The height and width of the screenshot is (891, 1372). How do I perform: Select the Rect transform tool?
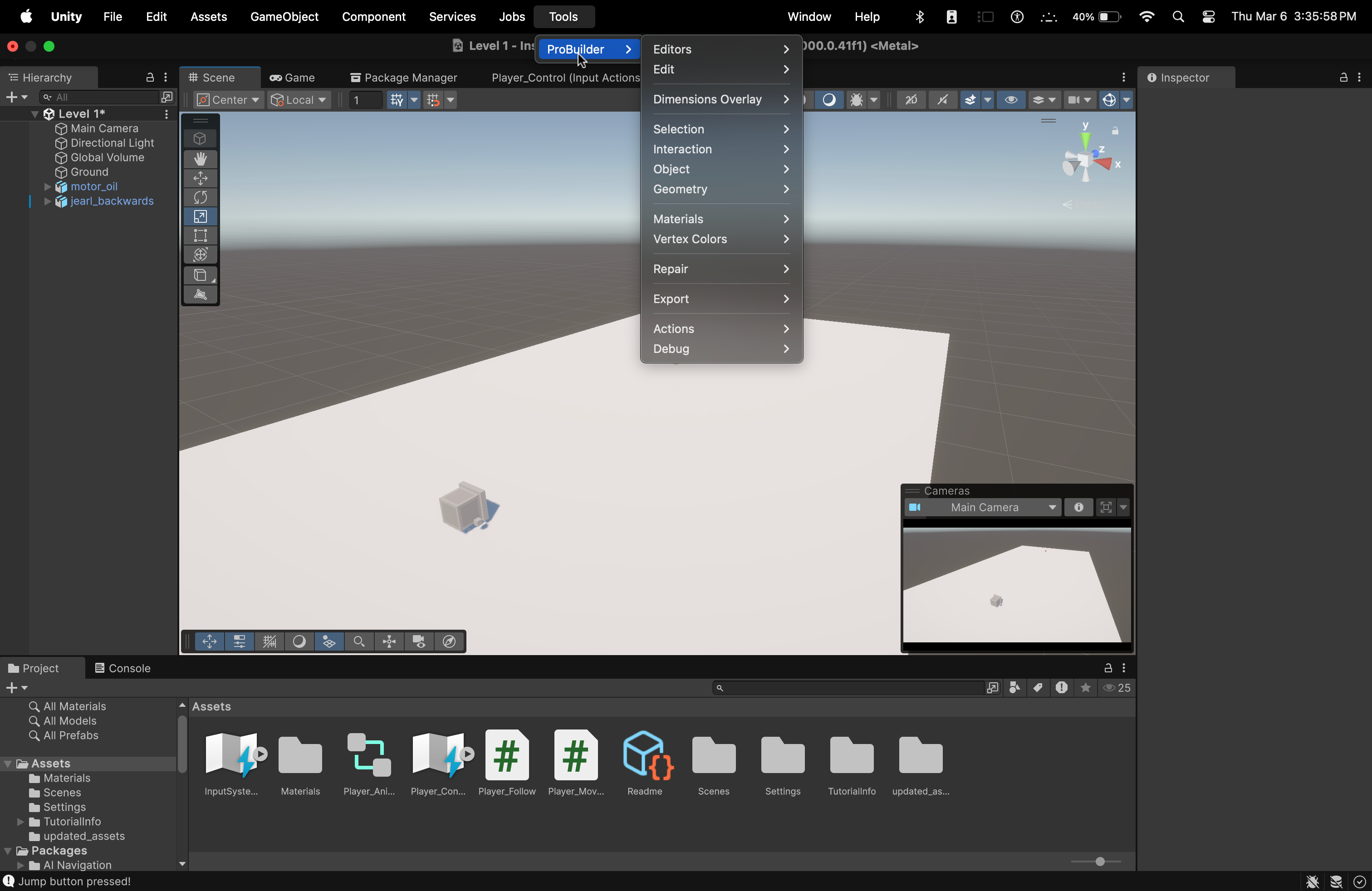click(200, 236)
